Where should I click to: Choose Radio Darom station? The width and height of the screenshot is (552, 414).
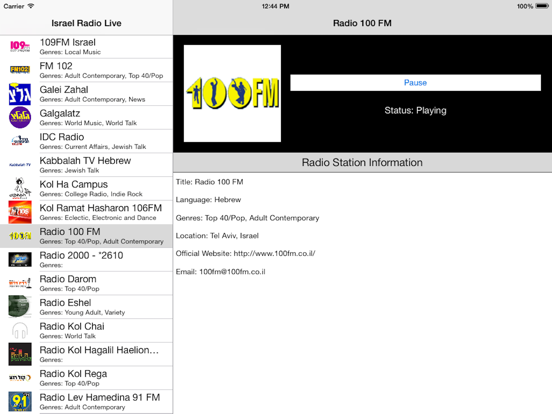86,283
